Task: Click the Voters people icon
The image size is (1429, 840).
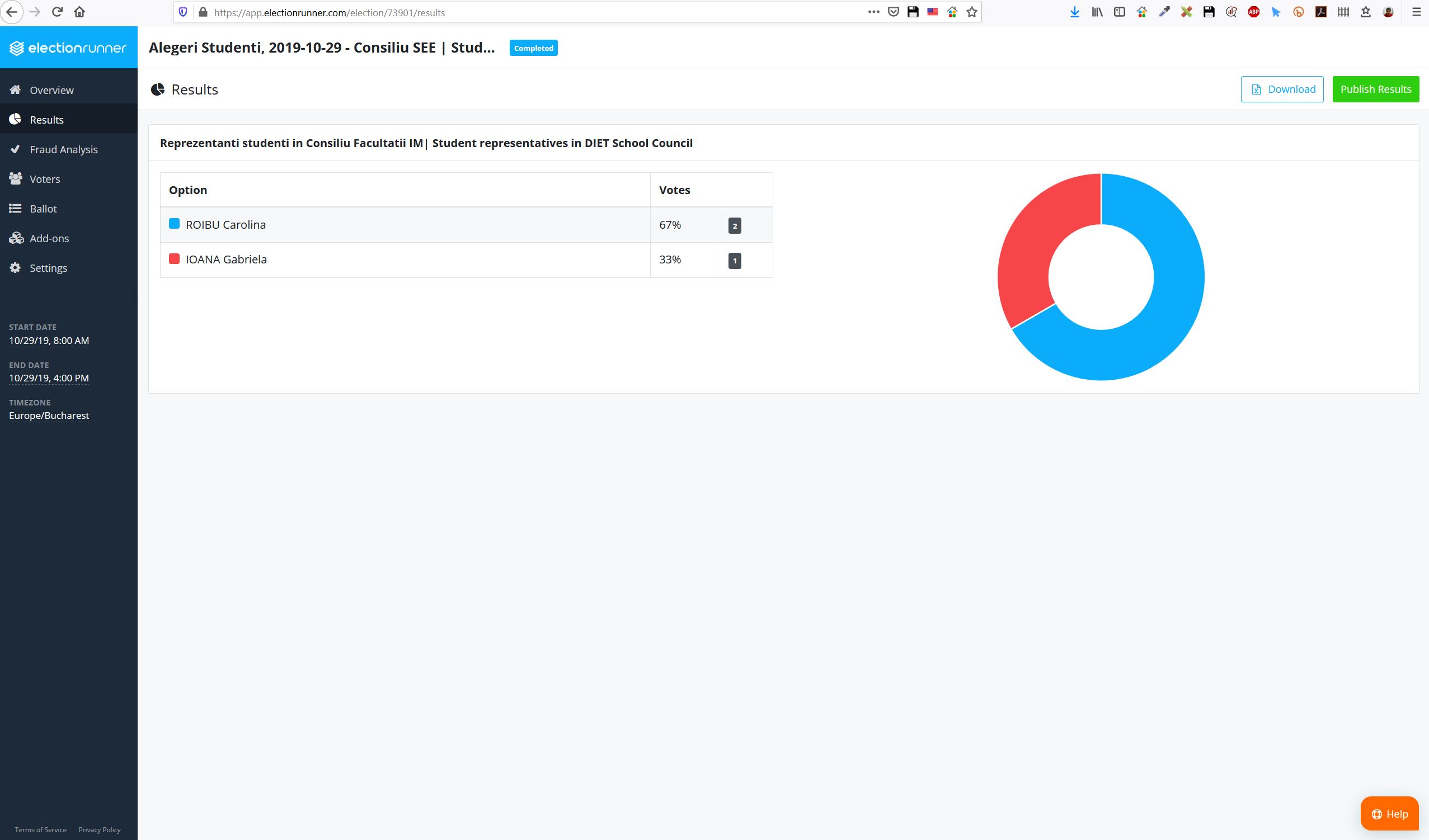Action: tap(15, 178)
